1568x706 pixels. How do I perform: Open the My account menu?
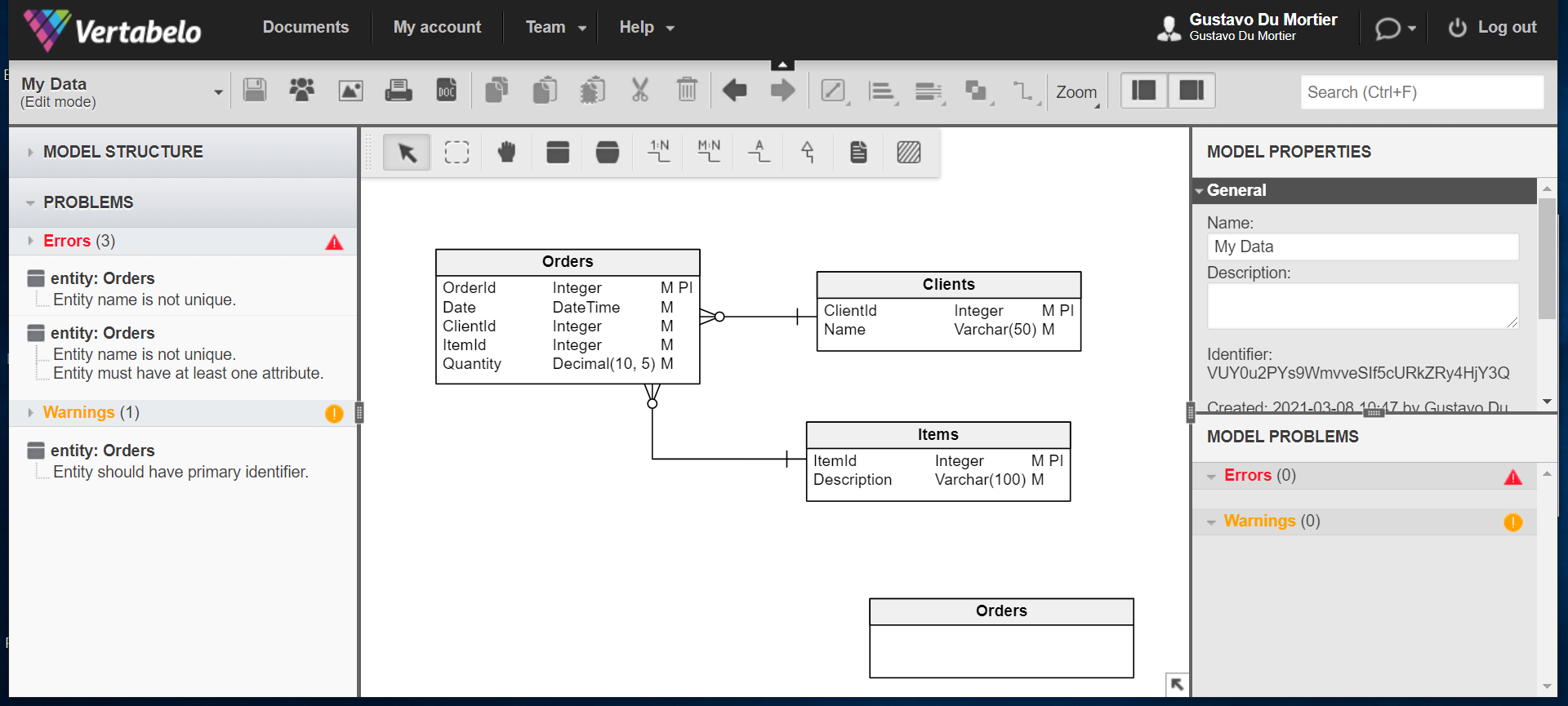[x=437, y=27]
